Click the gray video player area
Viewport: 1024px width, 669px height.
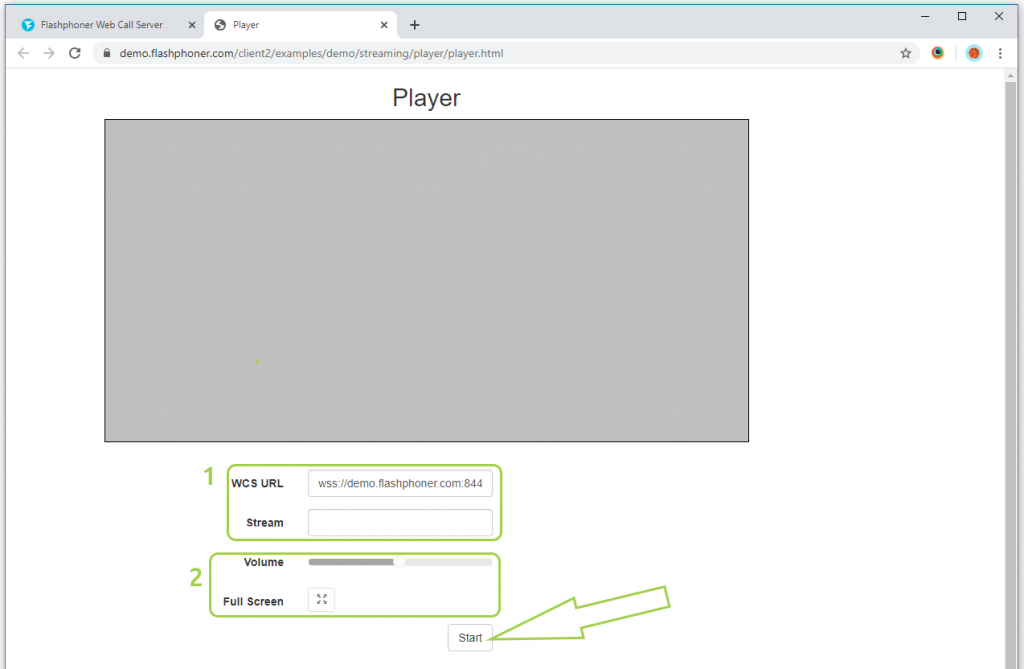(x=426, y=280)
